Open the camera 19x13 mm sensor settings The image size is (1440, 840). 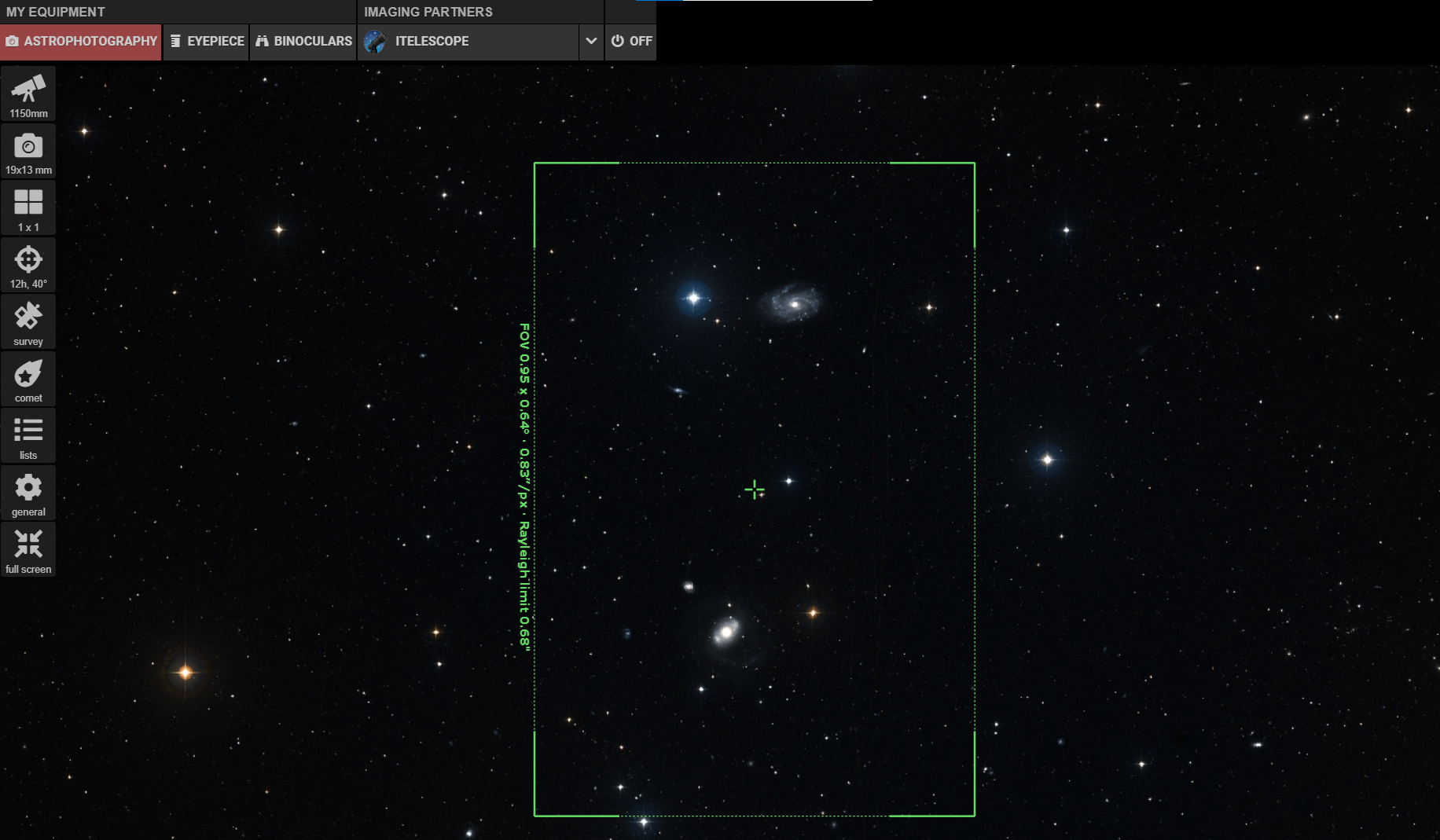pyautogui.click(x=28, y=152)
